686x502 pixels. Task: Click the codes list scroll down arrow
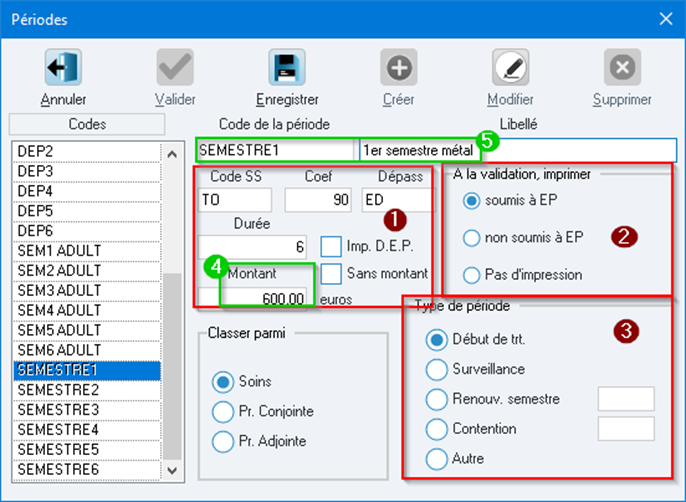(x=172, y=470)
